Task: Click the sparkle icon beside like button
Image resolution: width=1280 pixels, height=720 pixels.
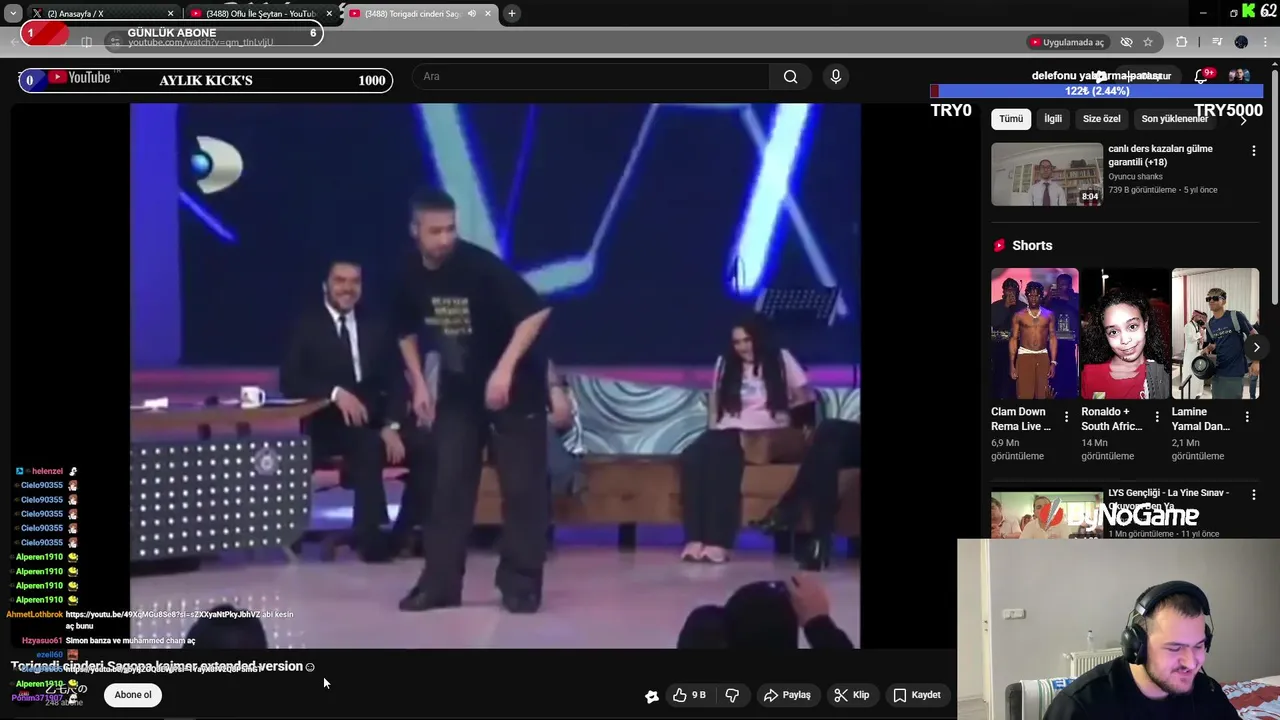Action: pyautogui.click(x=652, y=696)
